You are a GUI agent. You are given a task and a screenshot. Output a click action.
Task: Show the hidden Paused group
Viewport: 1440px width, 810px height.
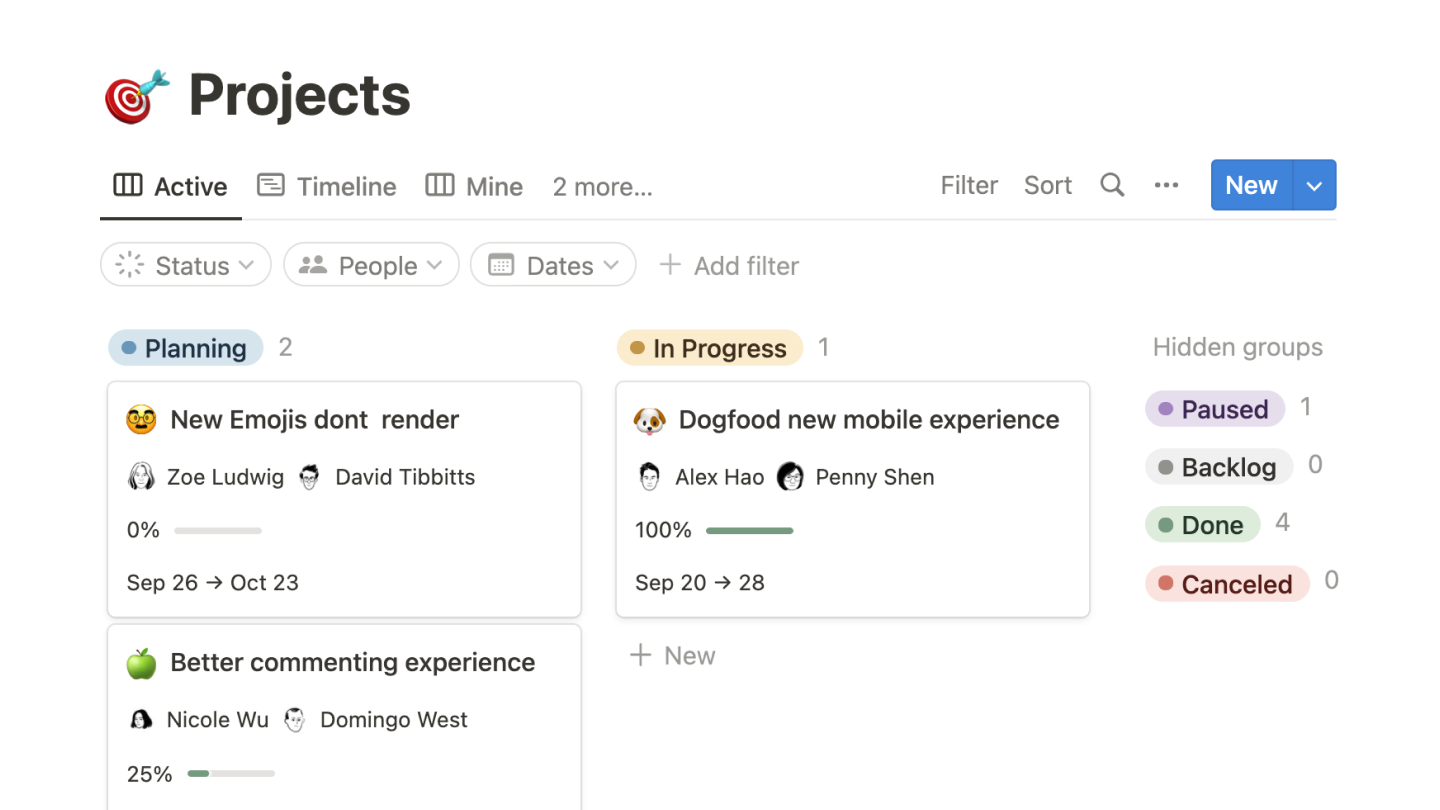(x=1214, y=409)
